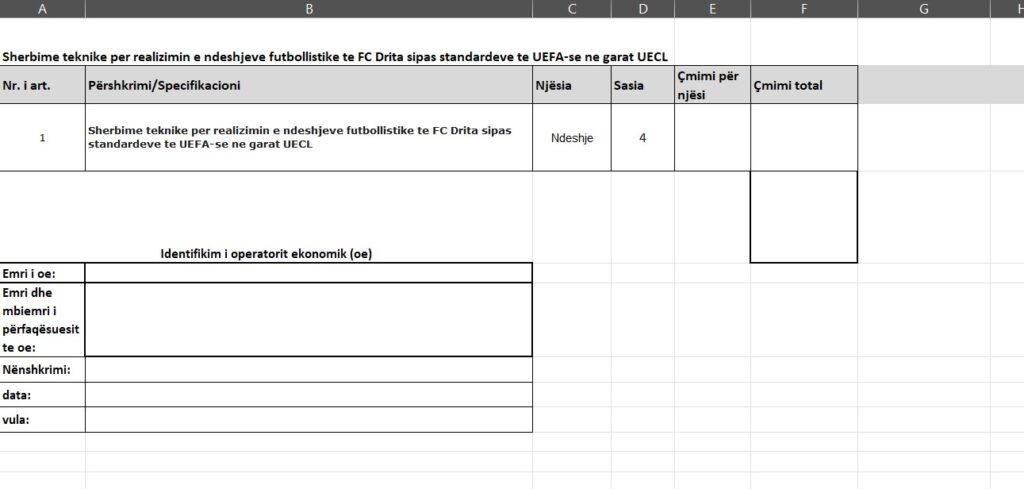
Task: Click the column G header
Action: 923,9
